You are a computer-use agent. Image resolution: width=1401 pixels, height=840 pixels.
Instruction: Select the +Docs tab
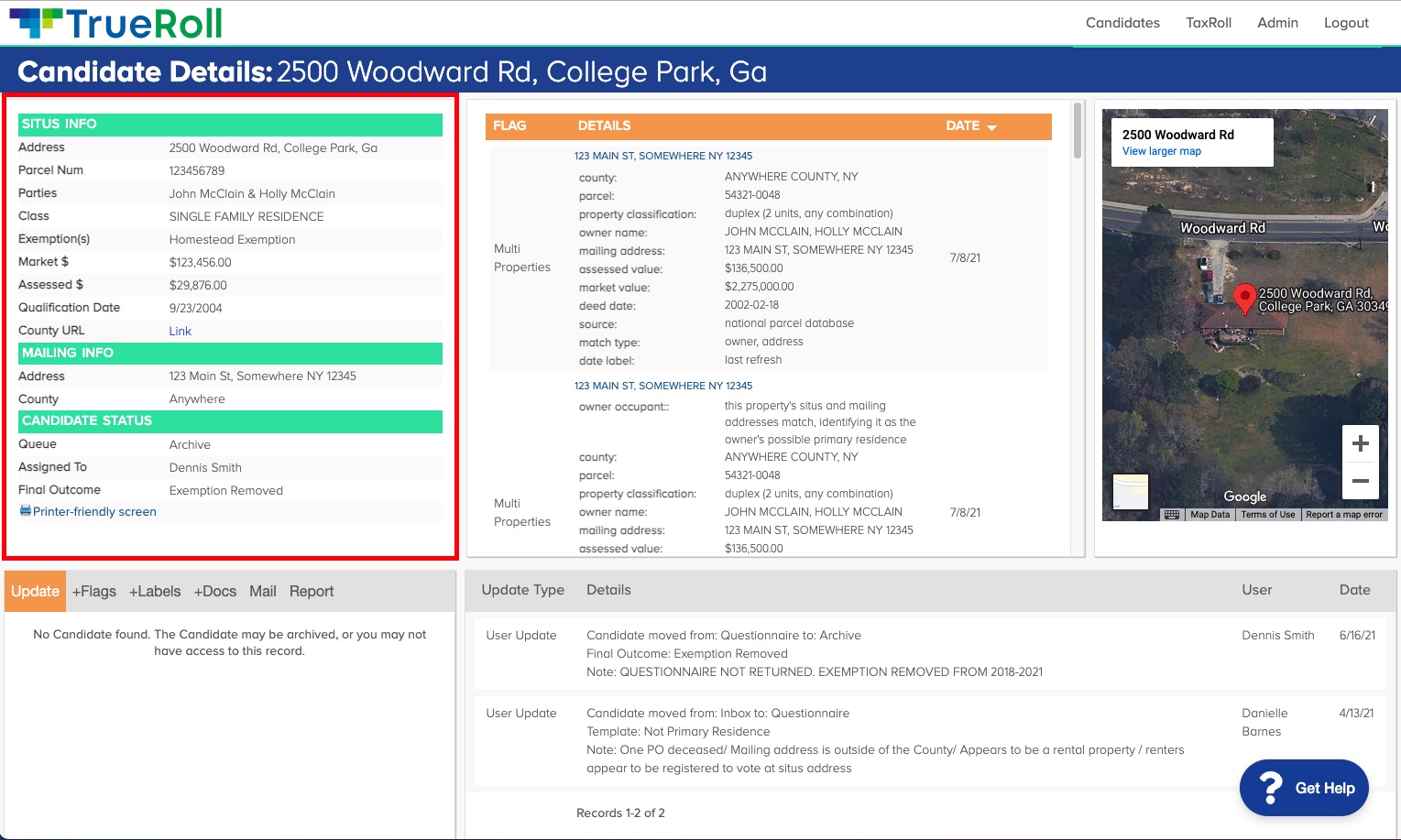tap(213, 591)
